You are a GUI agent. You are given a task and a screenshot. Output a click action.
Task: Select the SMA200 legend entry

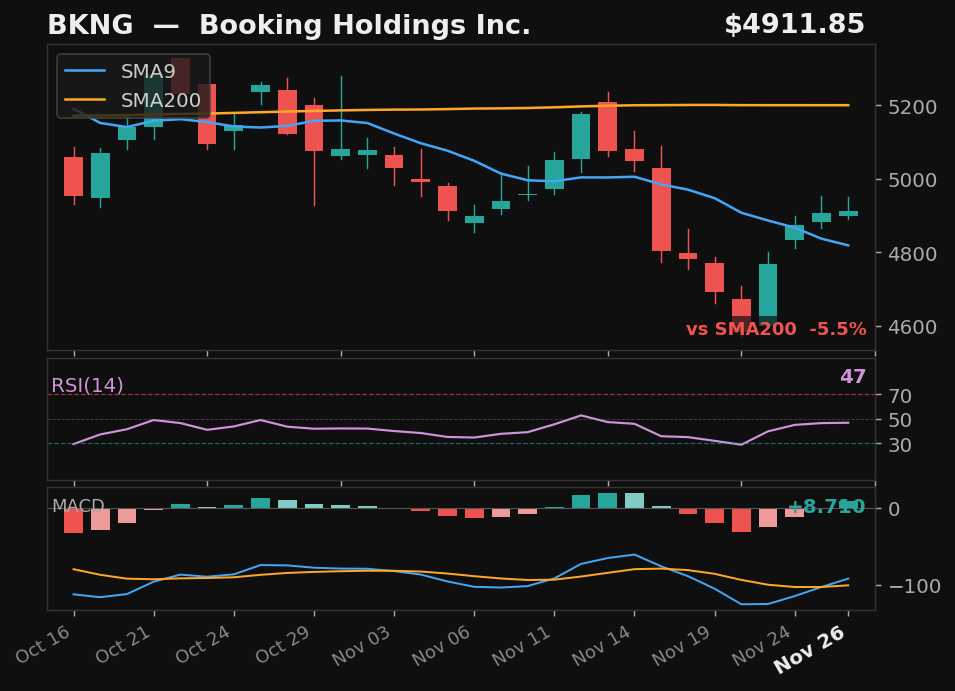pos(133,100)
